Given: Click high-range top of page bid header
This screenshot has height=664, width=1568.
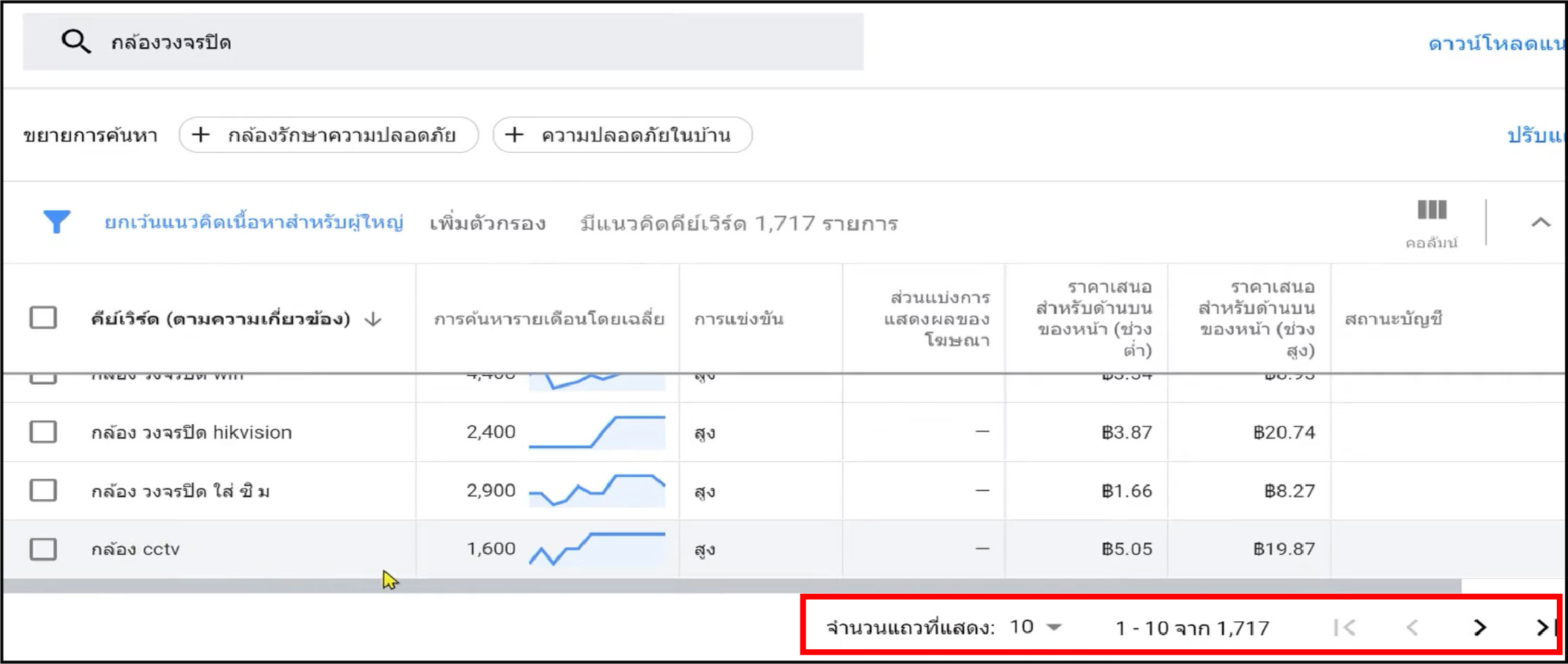Looking at the screenshot, I should coord(1257,318).
